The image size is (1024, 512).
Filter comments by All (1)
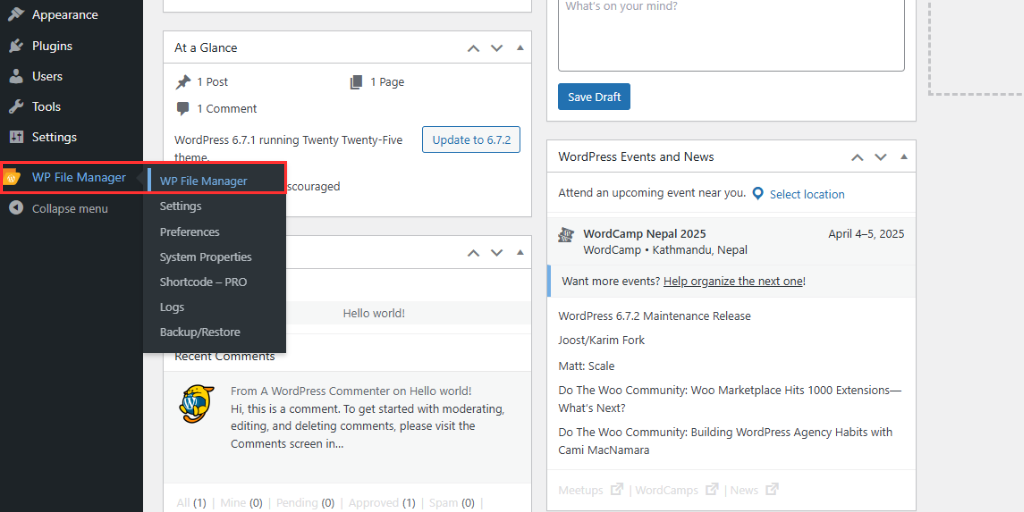click(191, 503)
